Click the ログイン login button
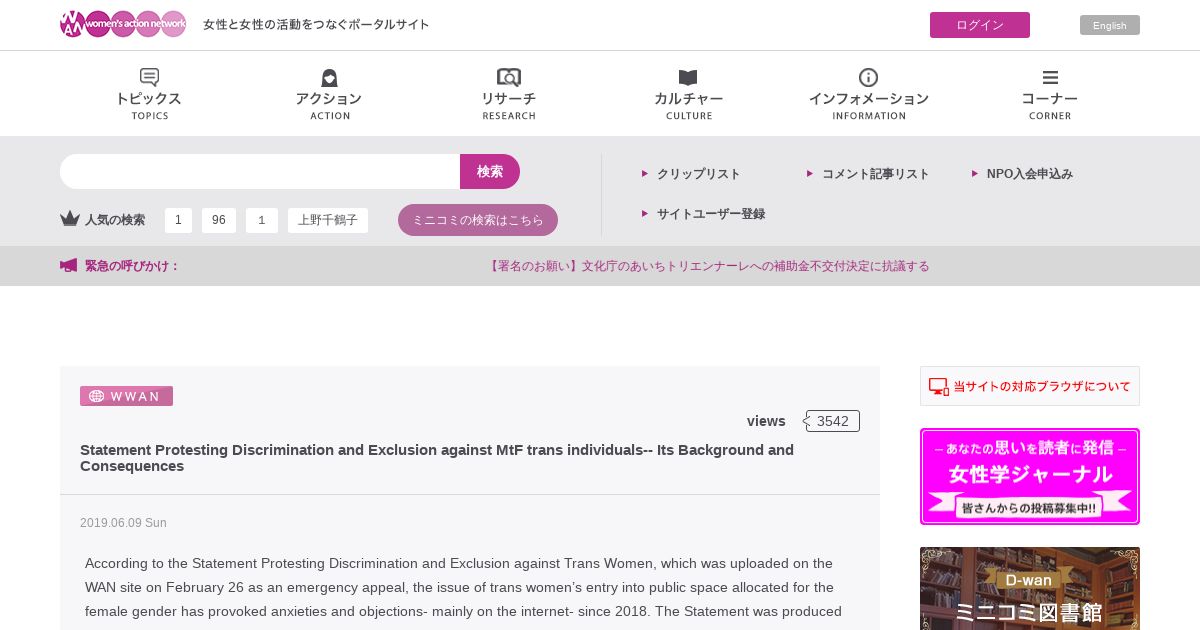The width and height of the screenshot is (1200, 630). coord(980,25)
